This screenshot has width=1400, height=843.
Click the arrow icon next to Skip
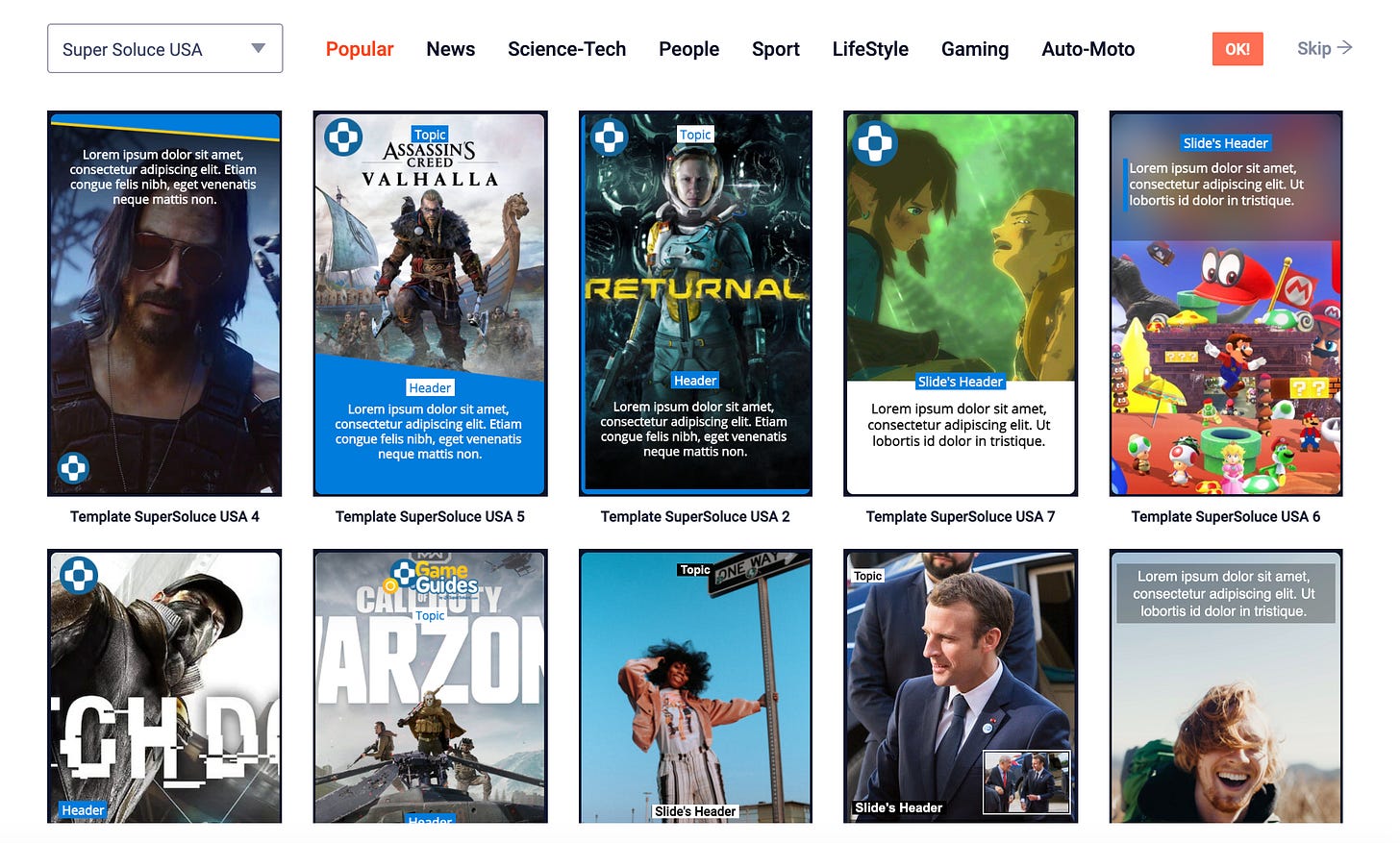tap(1344, 47)
